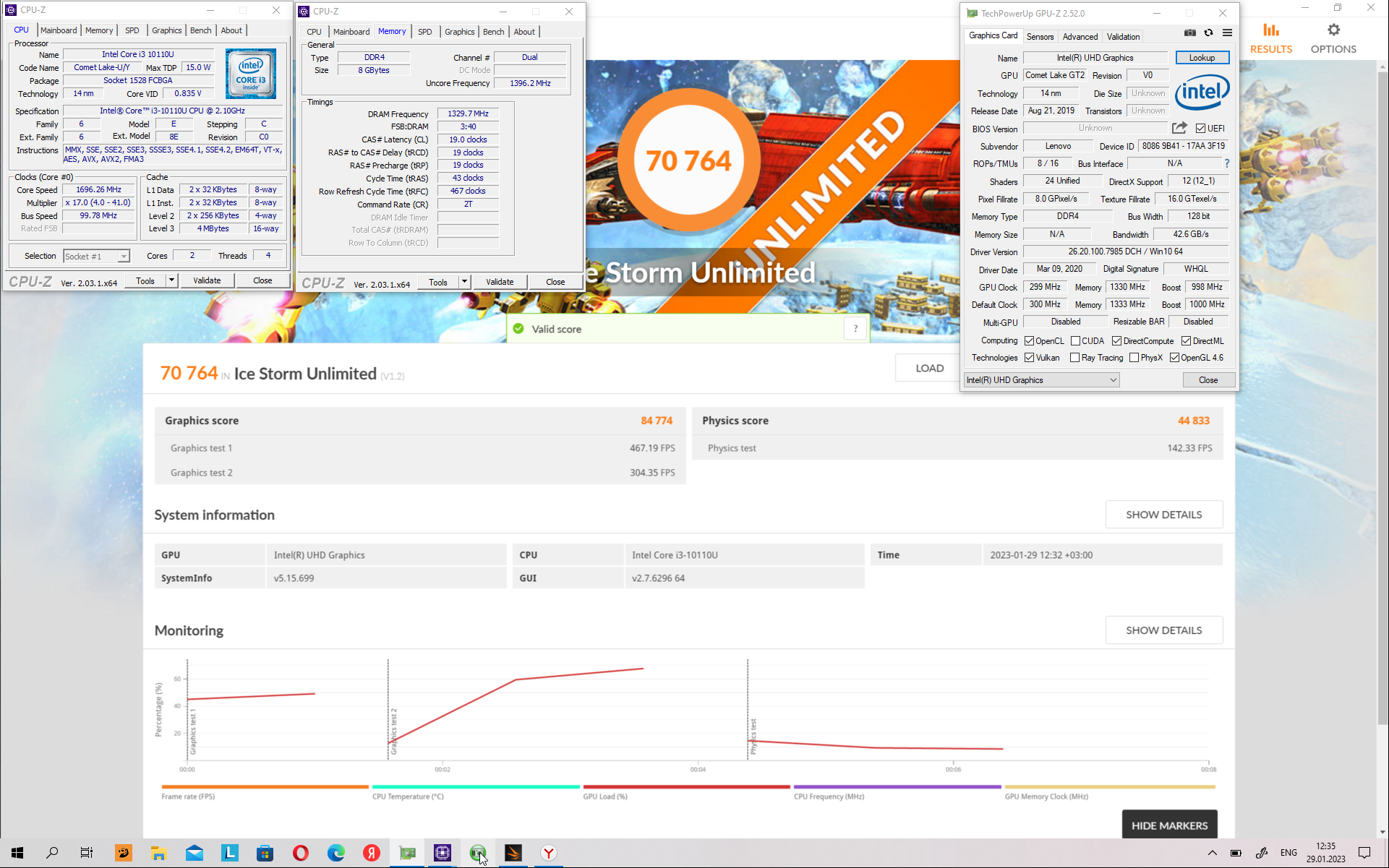Open Windows Start menu

point(17,853)
